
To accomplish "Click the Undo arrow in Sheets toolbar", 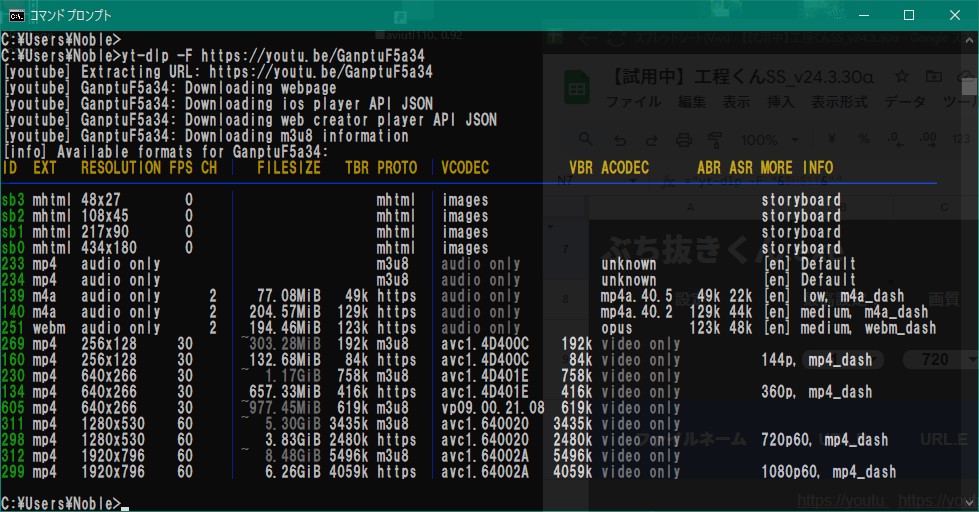I will (619, 140).
